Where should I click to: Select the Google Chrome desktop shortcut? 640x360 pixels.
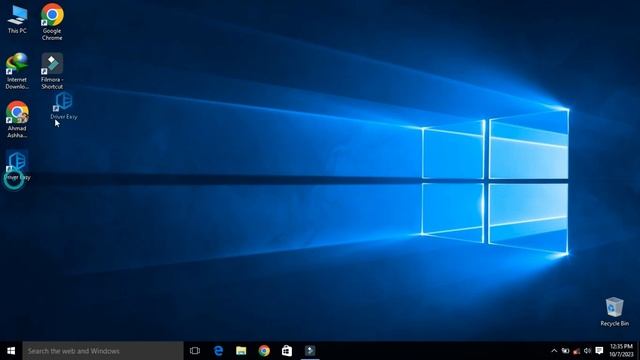coord(52,22)
